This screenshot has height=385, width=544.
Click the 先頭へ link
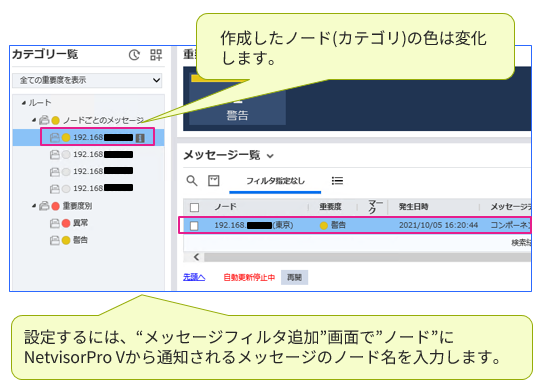pos(194,277)
